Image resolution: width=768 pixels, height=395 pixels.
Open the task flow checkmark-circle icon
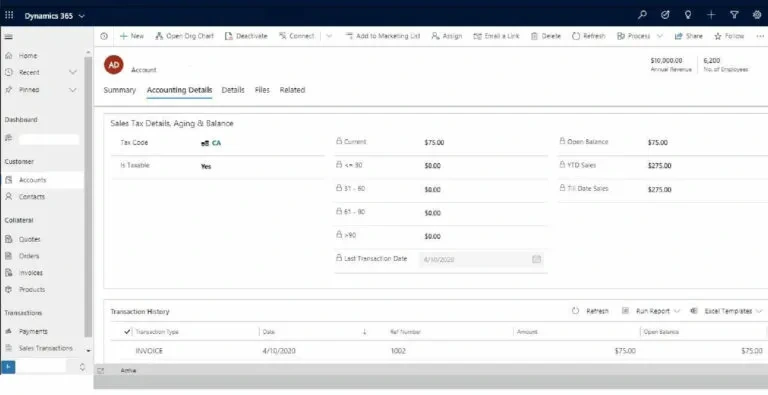(x=665, y=15)
